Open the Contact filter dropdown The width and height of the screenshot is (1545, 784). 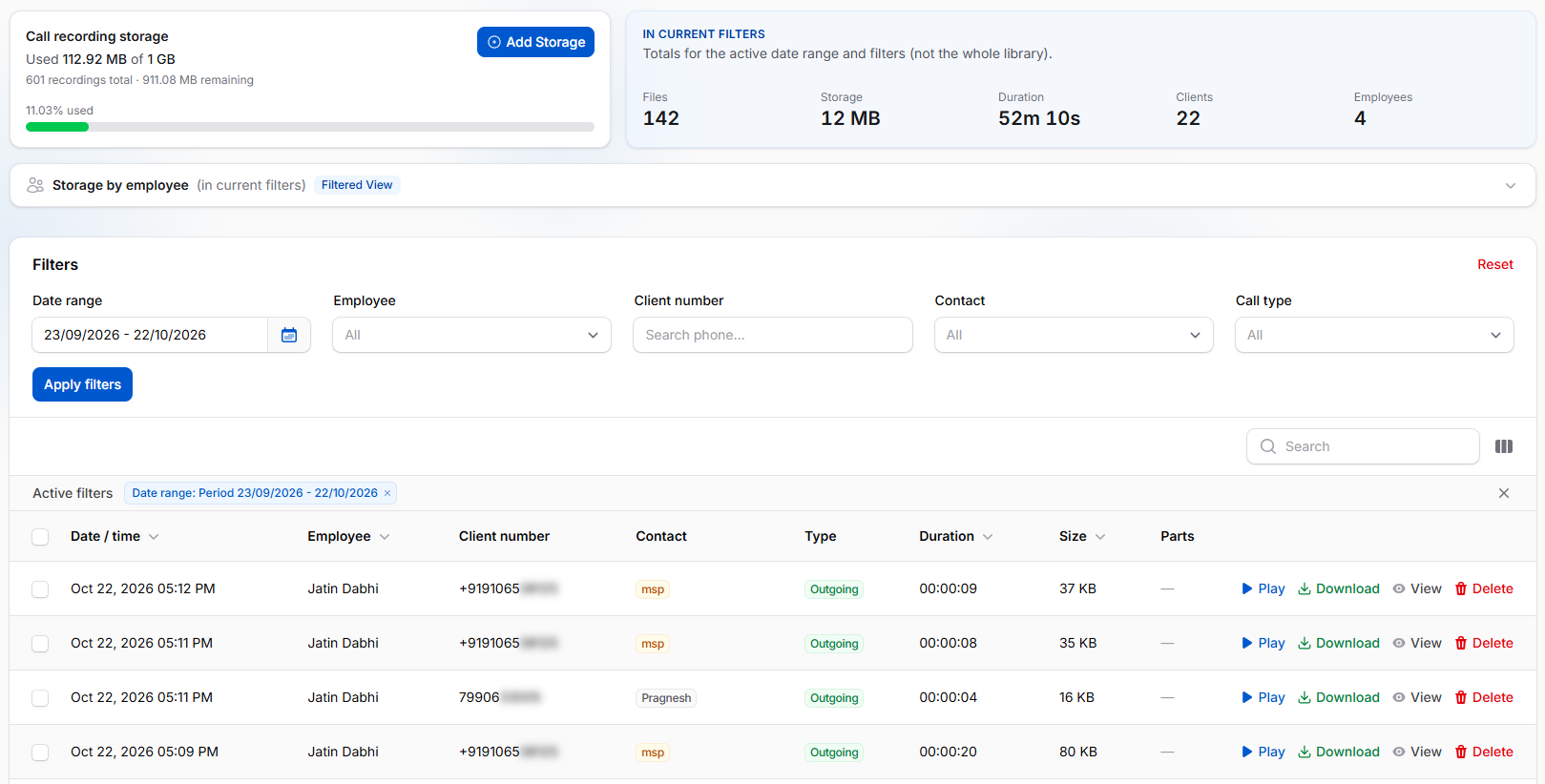[x=1074, y=335]
